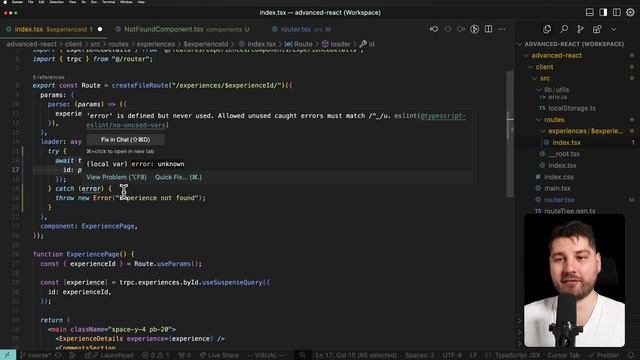Click the $experienceId breadcrumb segment
640x360 pixels.
click(x=206, y=44)
